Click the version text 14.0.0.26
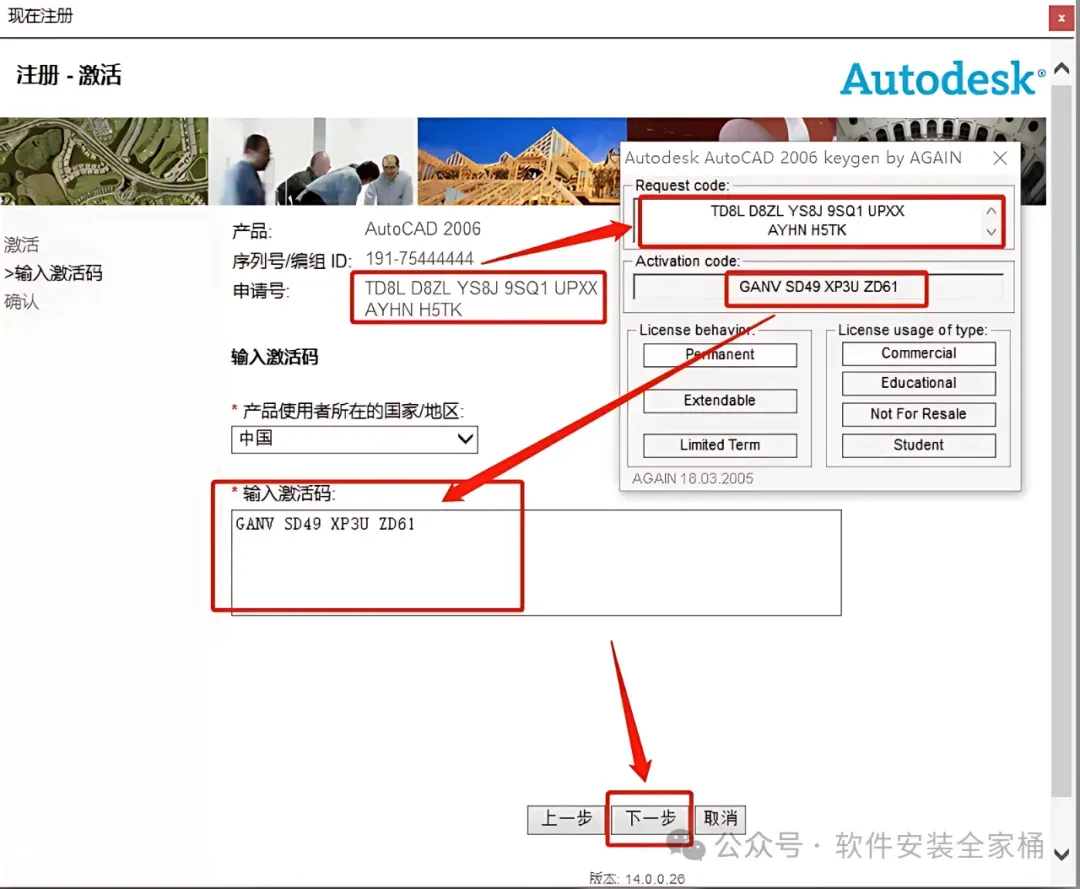Screen dimensions: 1080x889 pos(655,879)
